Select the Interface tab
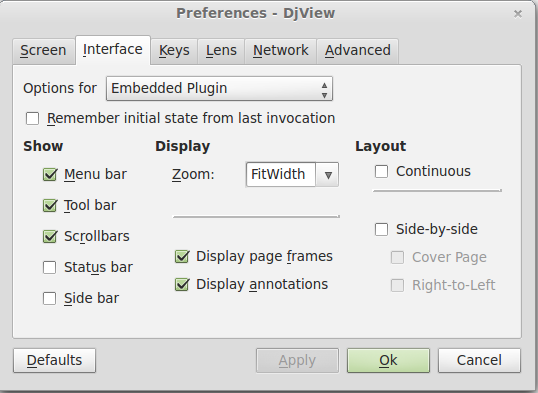 pos(113,50)
